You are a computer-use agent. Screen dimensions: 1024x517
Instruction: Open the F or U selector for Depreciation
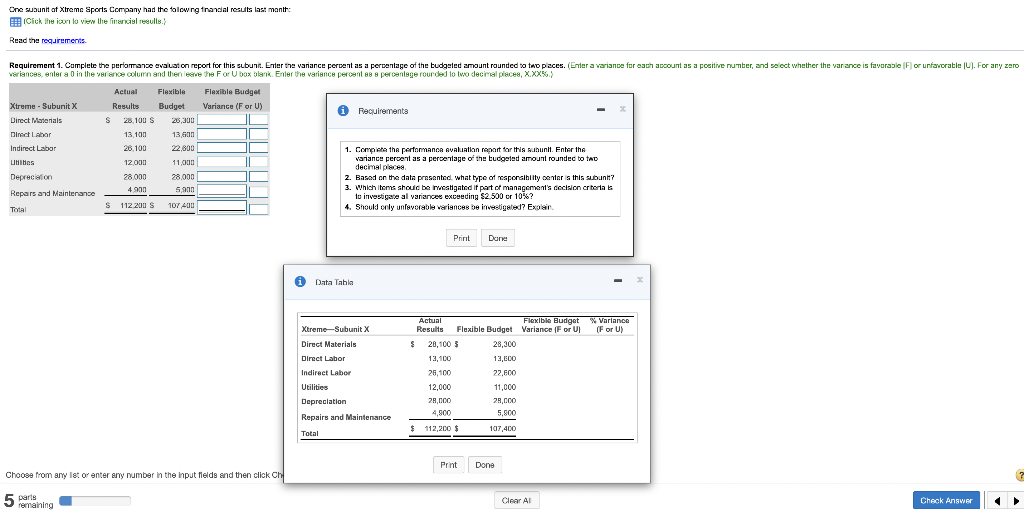click(259, 176)
